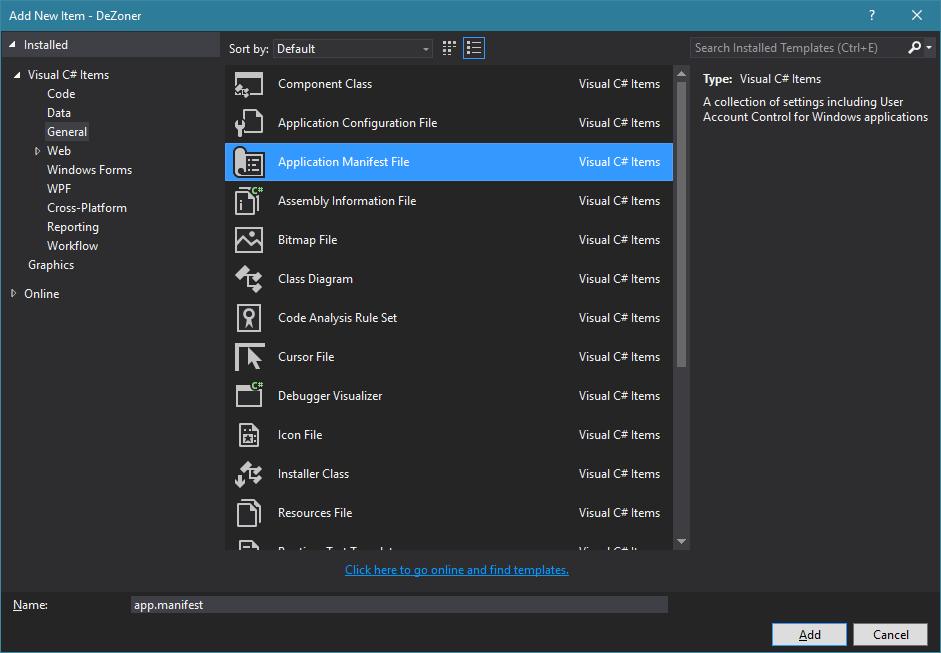Click the Add button
This screenshot has height=653, width=941.
coord(809,634)
